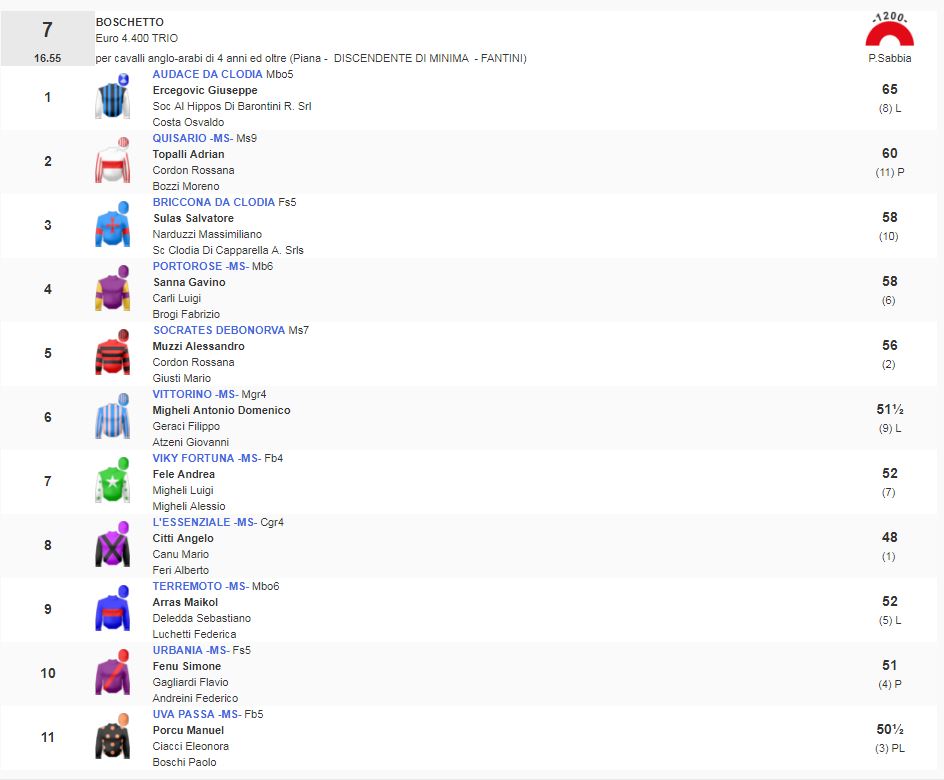
Task: Click jockey name Ercegovic Giuseppe
Action: (205, 90)
